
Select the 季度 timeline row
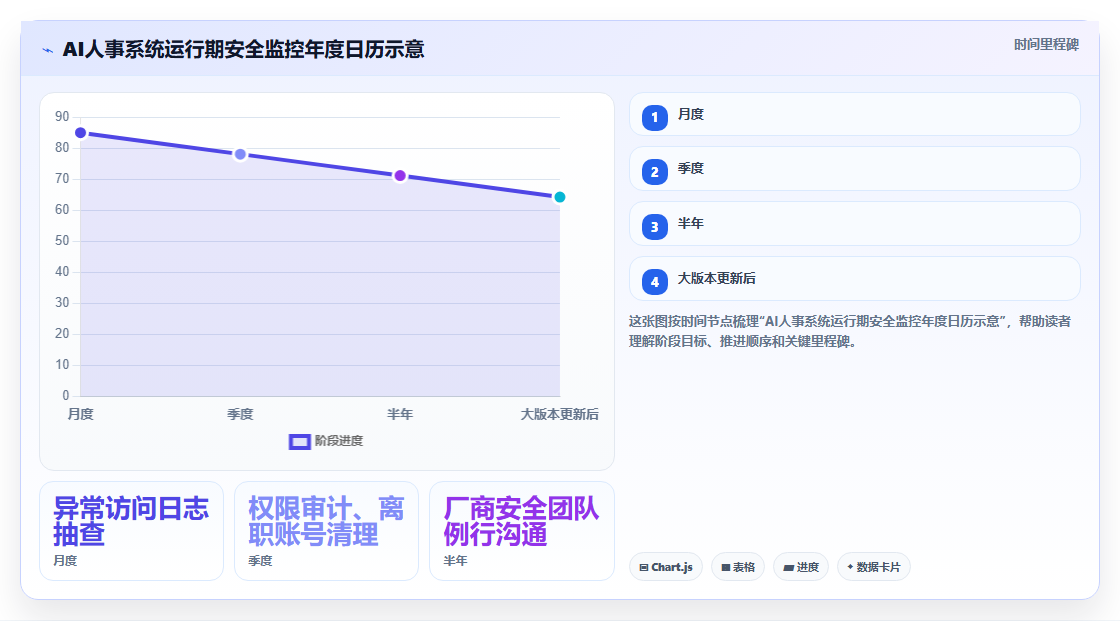pyautogui.click(x=854, y=169)
